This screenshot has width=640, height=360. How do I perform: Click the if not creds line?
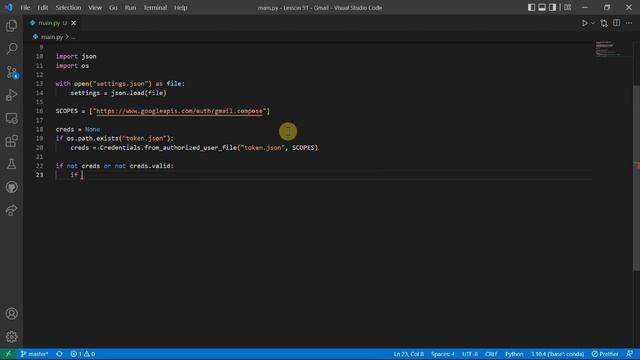pos(114,166)
